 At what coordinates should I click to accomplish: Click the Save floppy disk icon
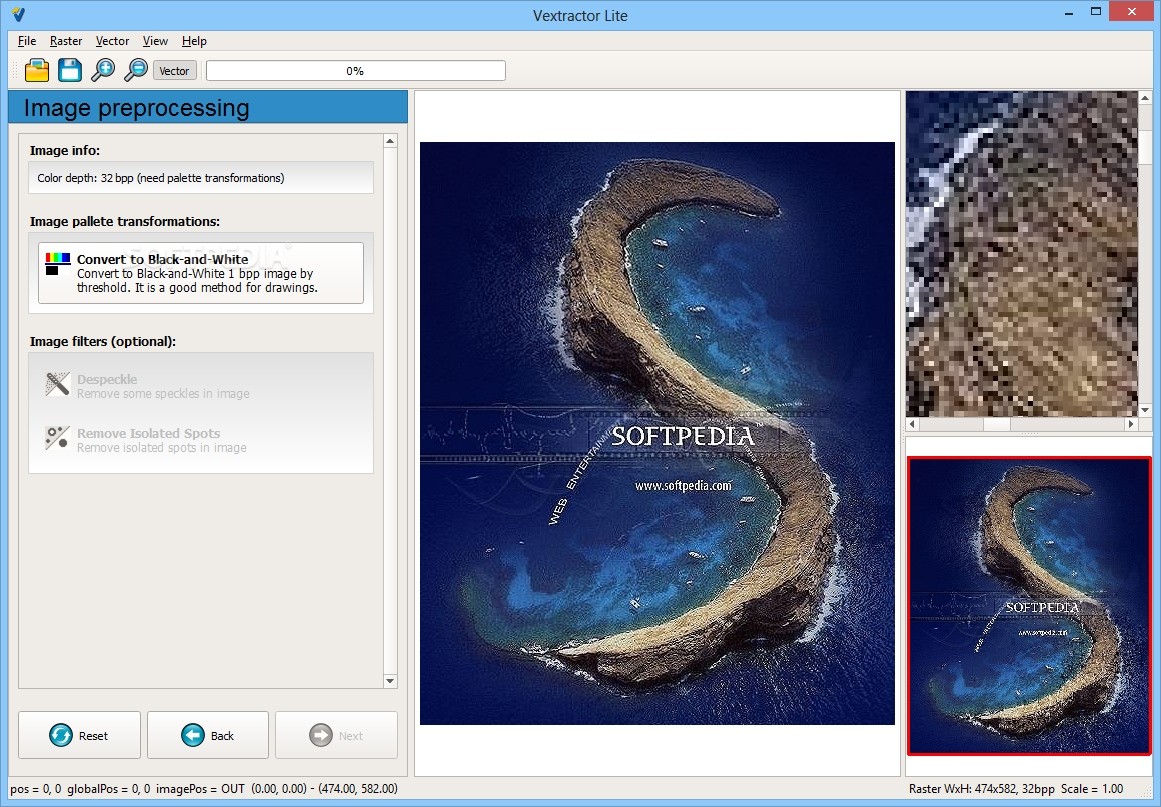[70, 70]
